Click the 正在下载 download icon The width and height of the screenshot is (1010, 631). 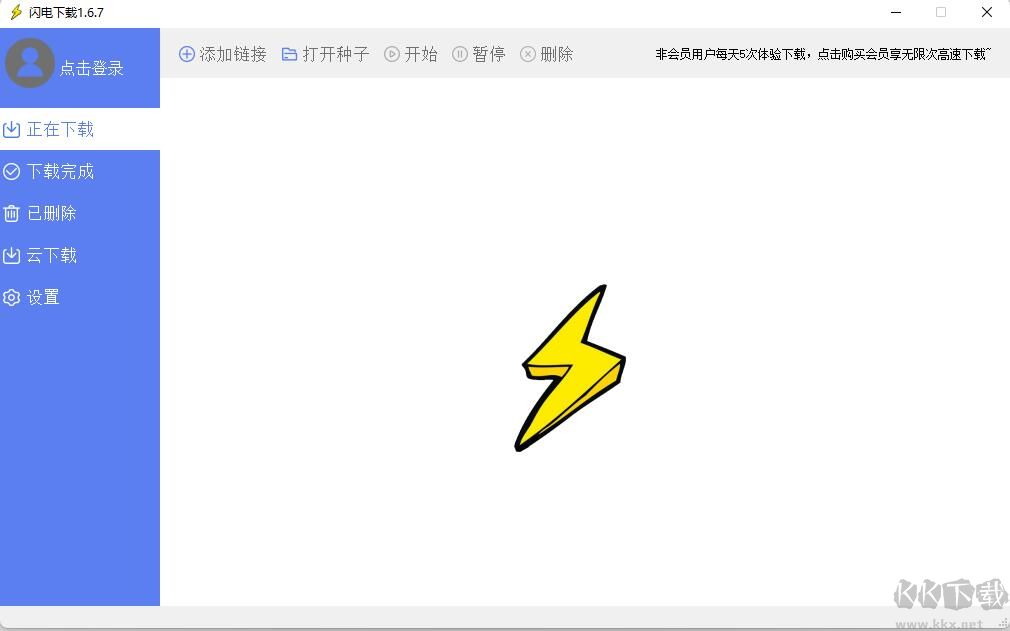(12, 129)
